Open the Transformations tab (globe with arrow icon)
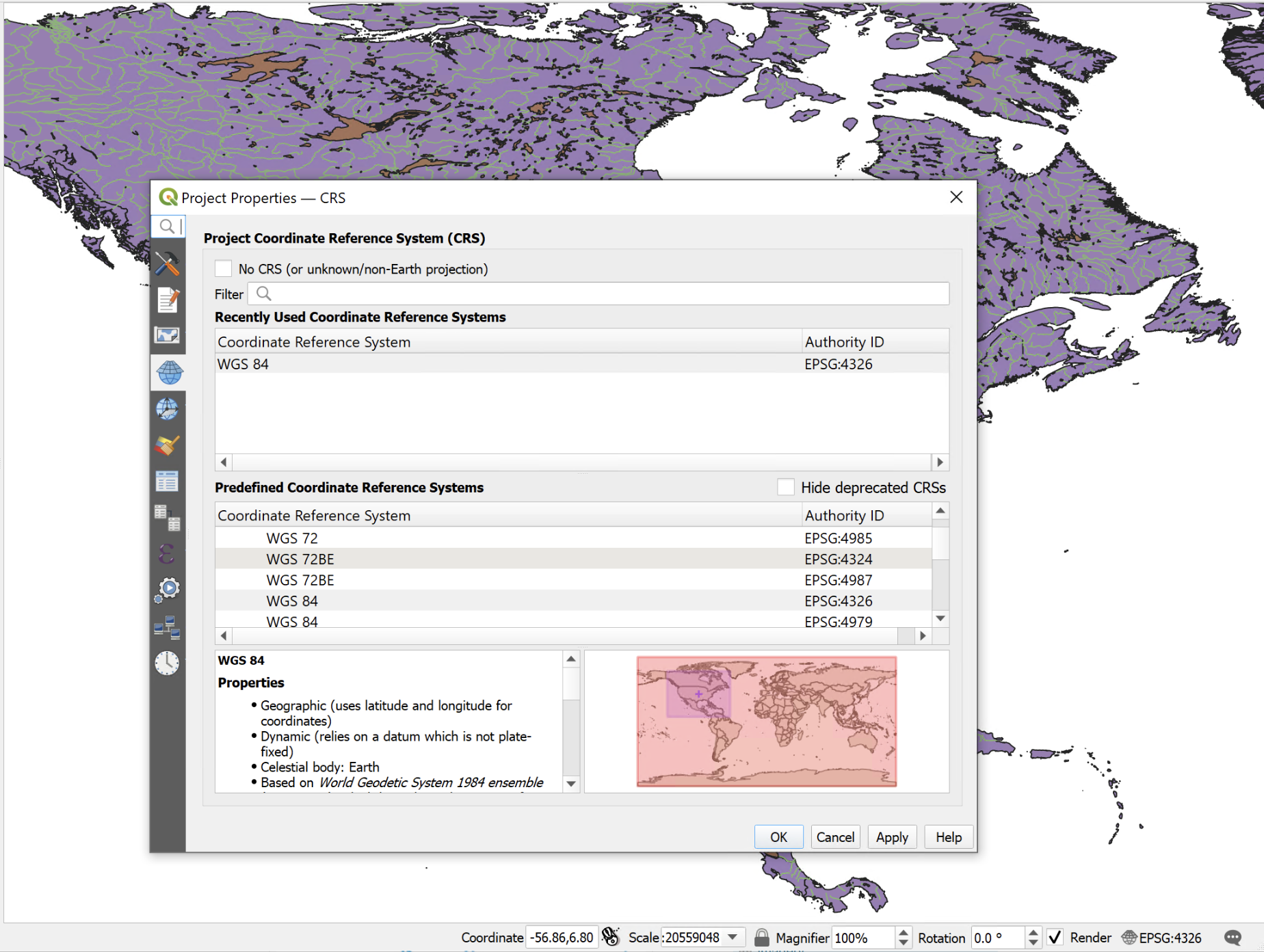Image resolution: width=1264 pixels, height=952 pixels. point(168,409)
